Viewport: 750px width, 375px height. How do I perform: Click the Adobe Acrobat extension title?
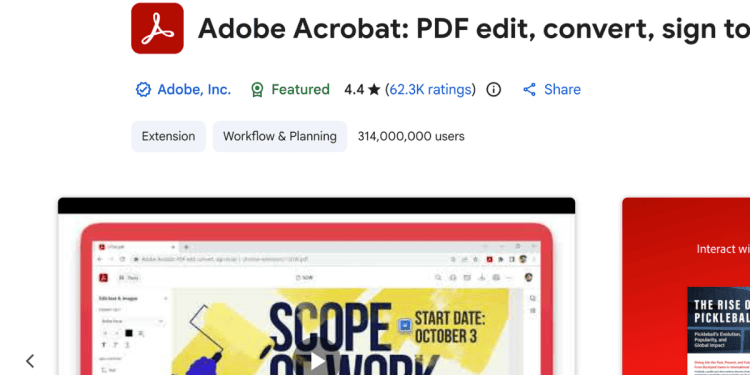click(474, 29)
